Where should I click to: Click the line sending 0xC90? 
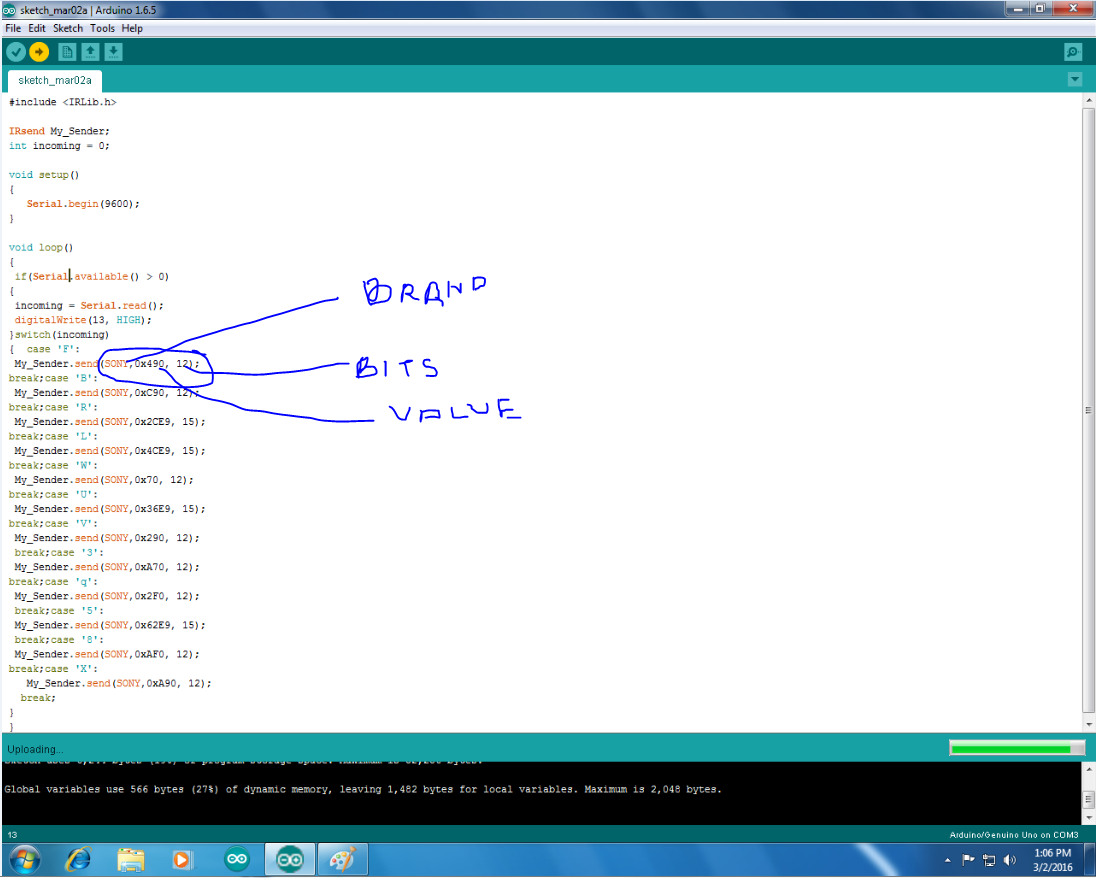pos(107,393)
